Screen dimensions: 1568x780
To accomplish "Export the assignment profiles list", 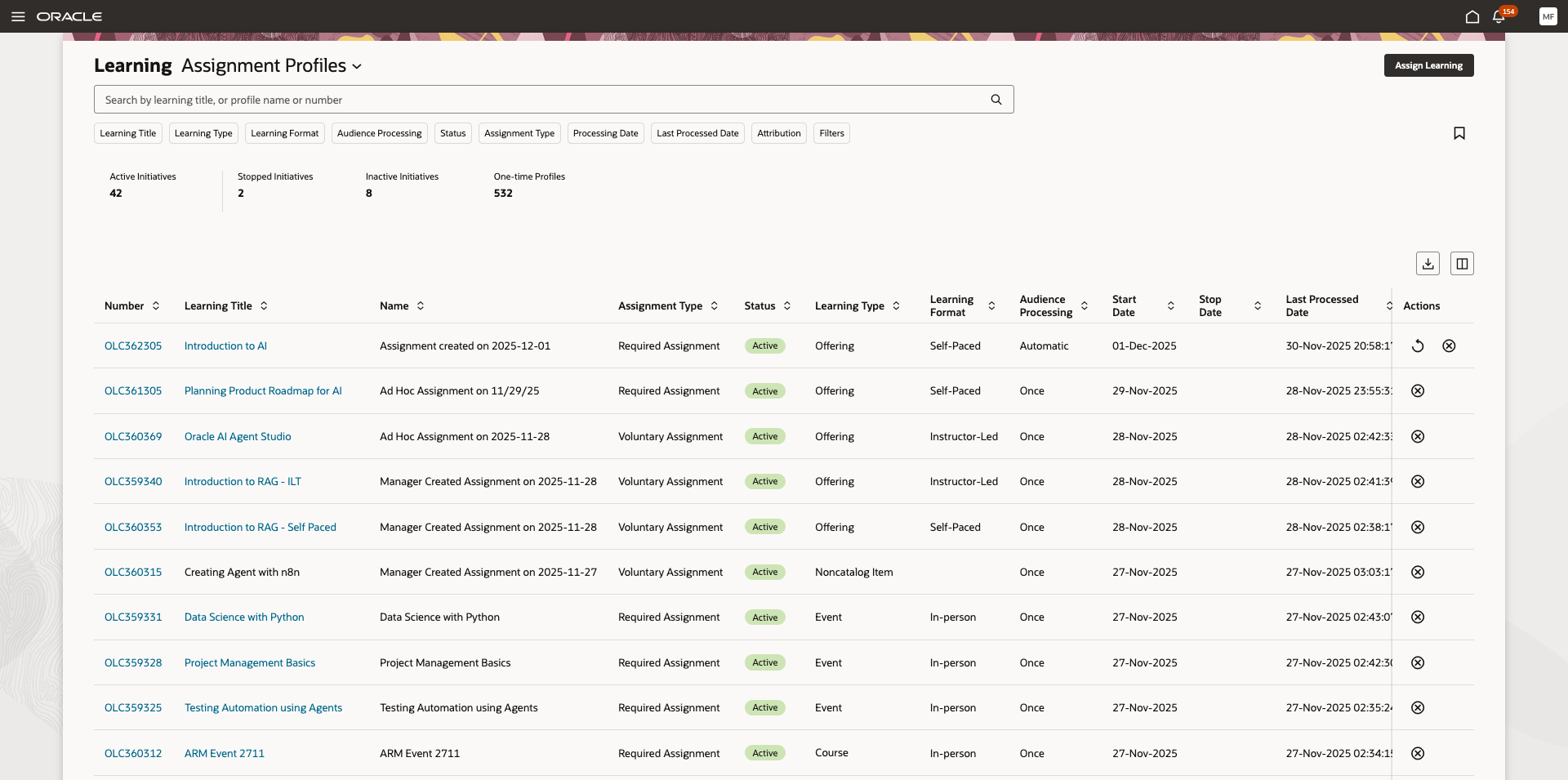I will (x=1428, y=263).
